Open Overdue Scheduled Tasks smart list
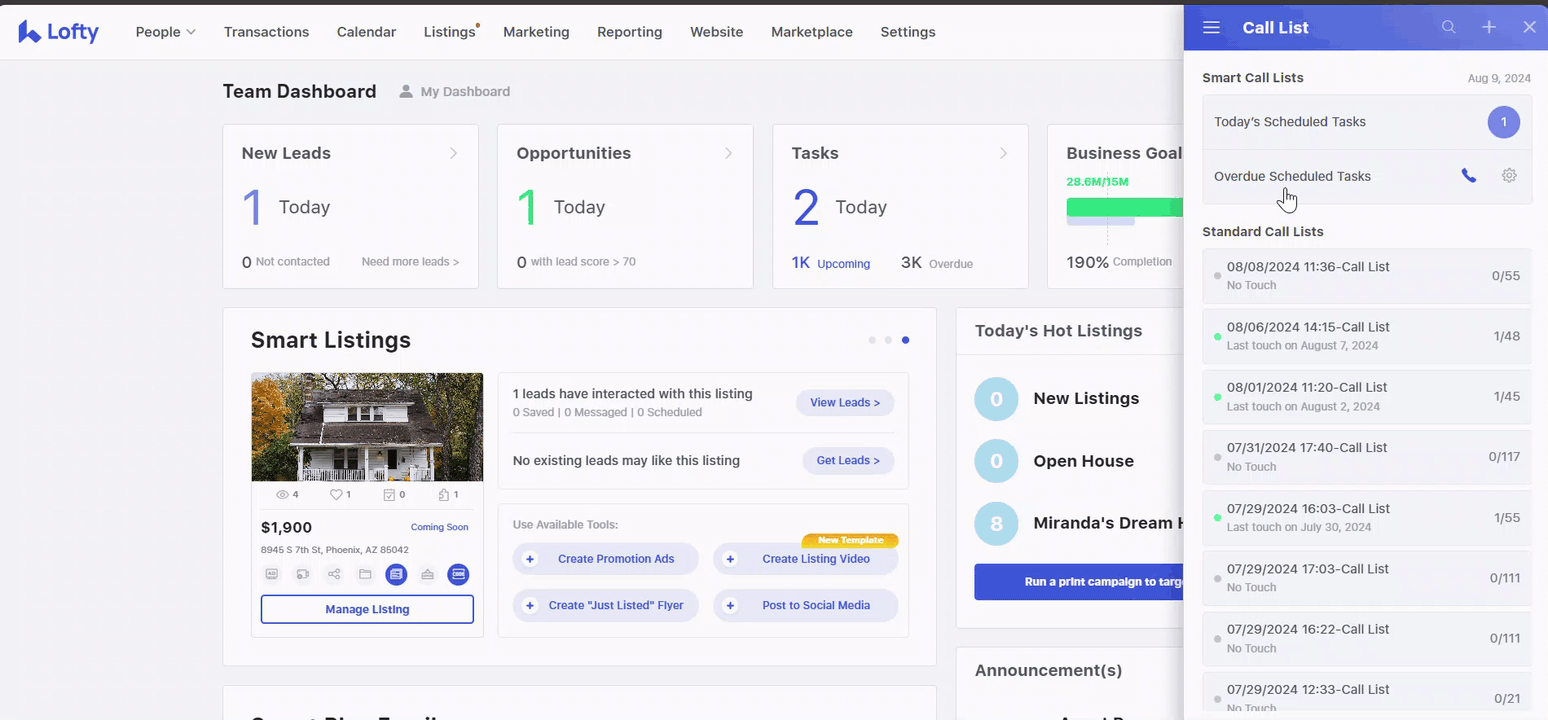The height and width of the screenshot is (720, 1548). [x=1367, y=176]
